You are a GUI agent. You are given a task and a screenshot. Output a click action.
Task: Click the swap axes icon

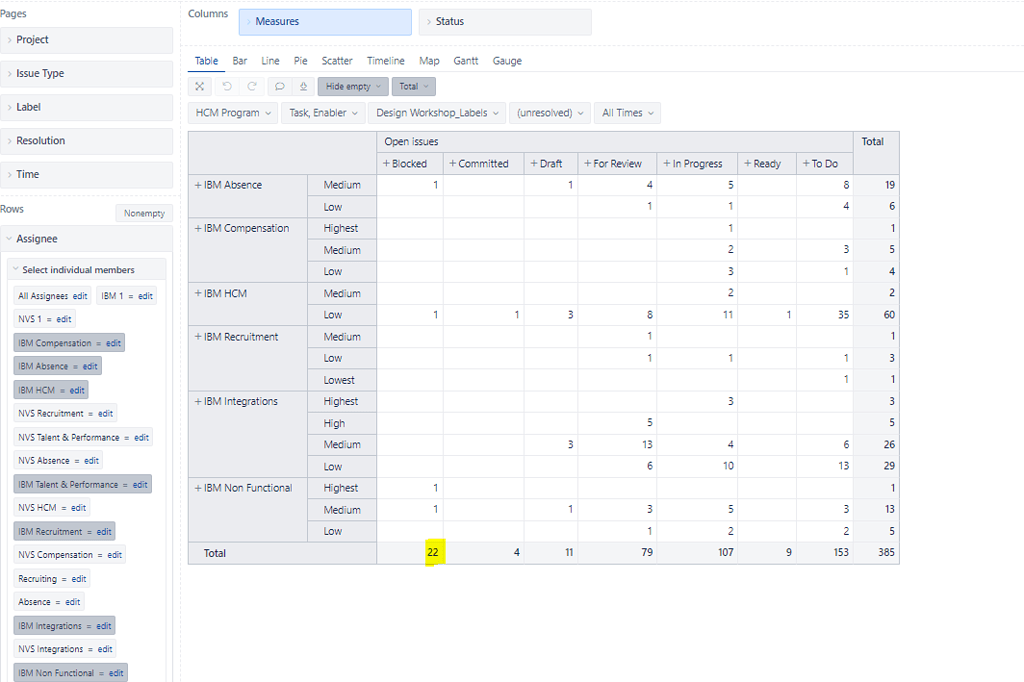point(199,86)
